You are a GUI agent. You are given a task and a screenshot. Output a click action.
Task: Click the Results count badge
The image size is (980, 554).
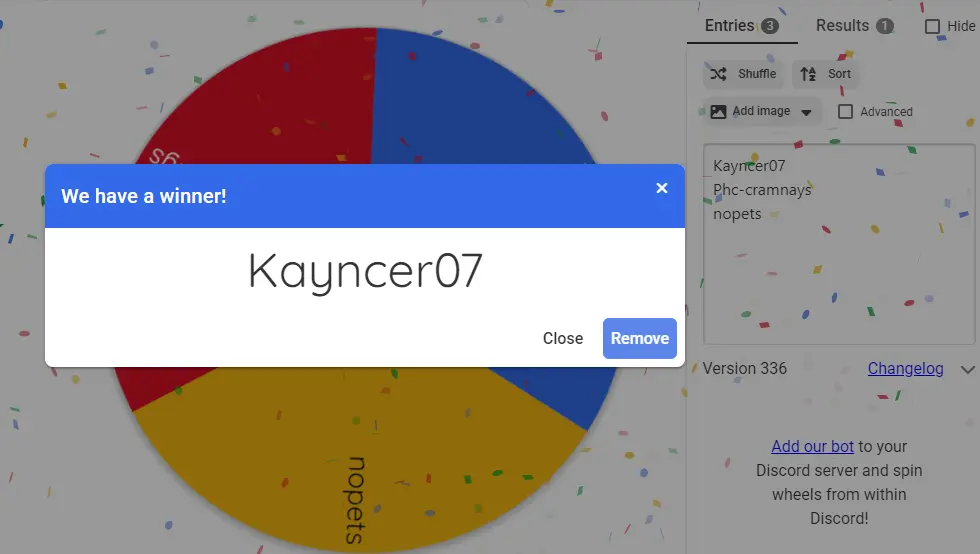point(884,26)
